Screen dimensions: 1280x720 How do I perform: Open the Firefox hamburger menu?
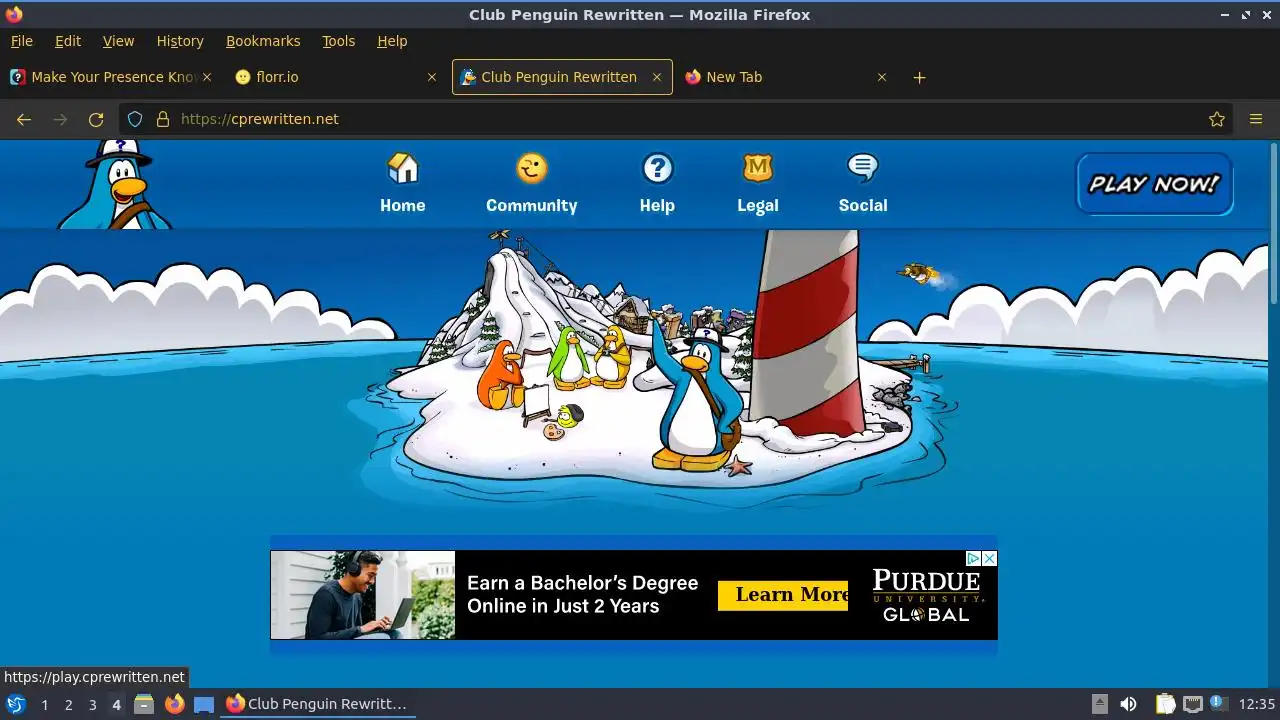coord(1256,119)
